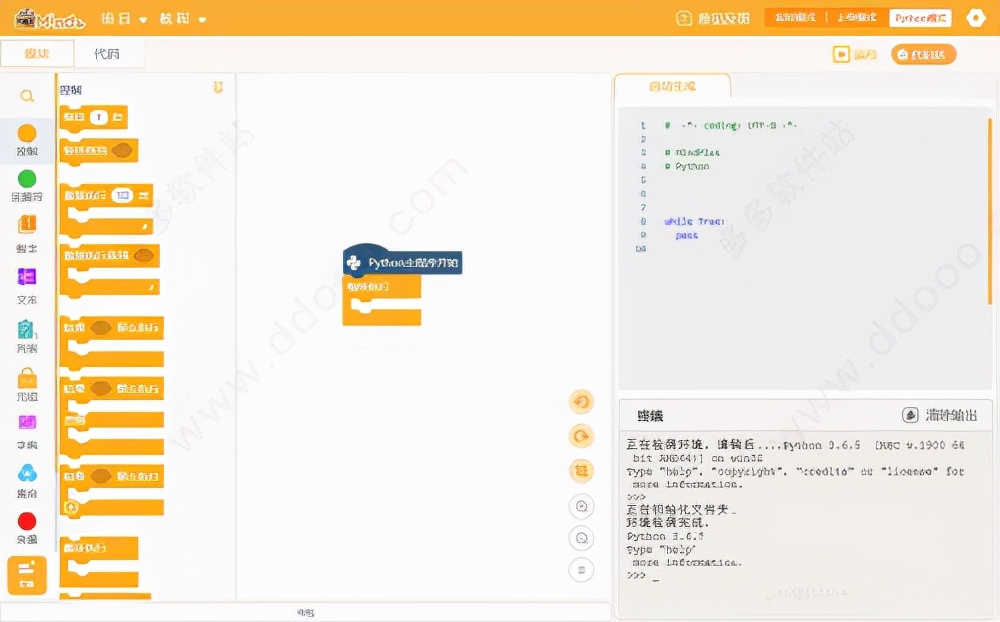Screen dimensions: 1000x622
Task: Select the green Operators category circle
Action: [x=27, y=179]
